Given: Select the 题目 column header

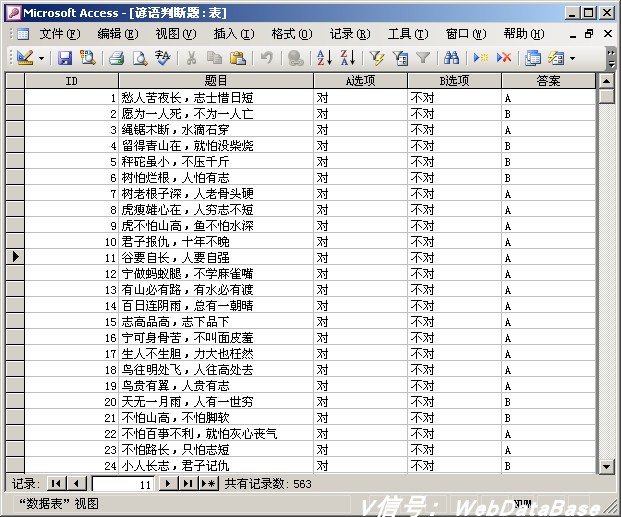Looking at the screenshot, I should coord(216,81).
